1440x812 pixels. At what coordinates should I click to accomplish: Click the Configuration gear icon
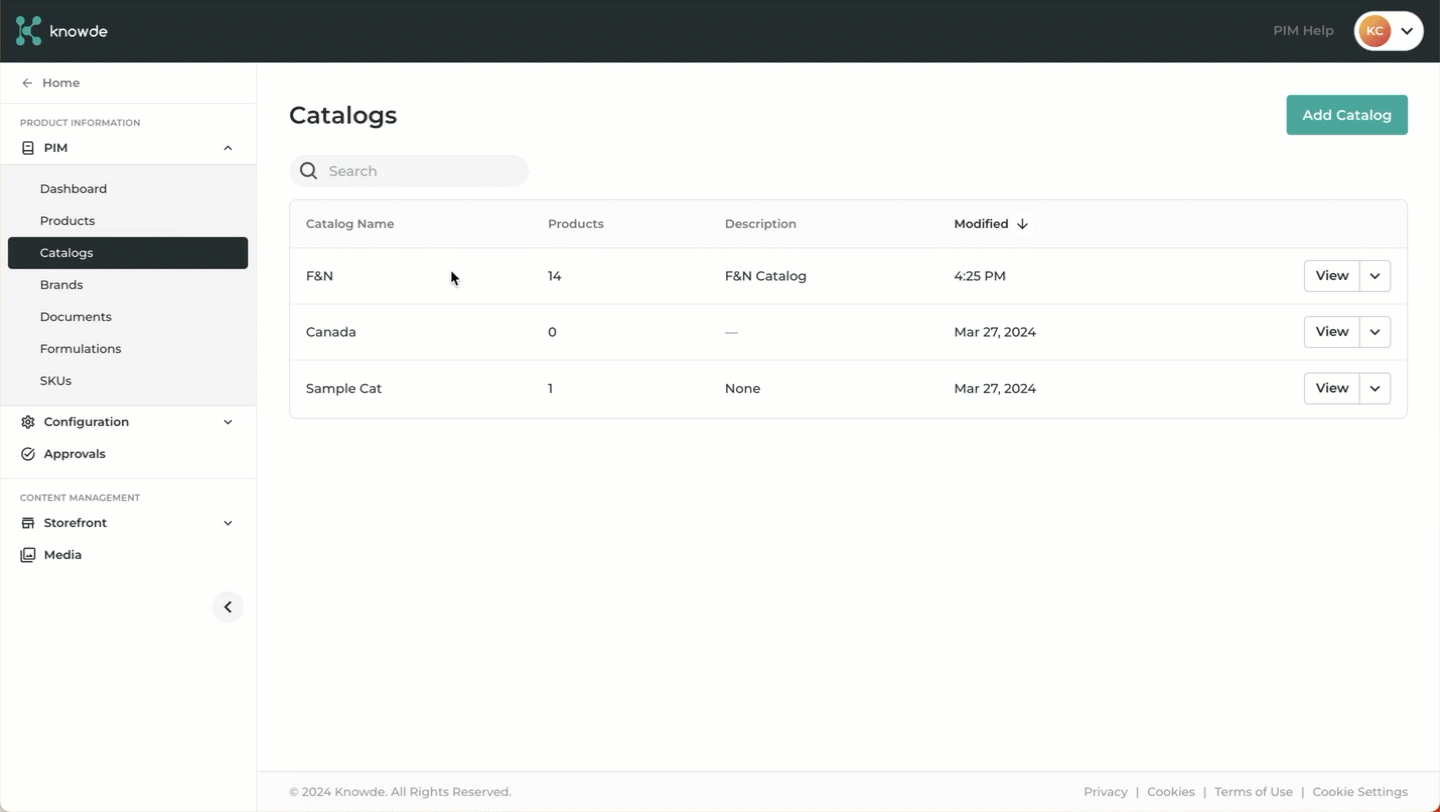click(27, 421)
